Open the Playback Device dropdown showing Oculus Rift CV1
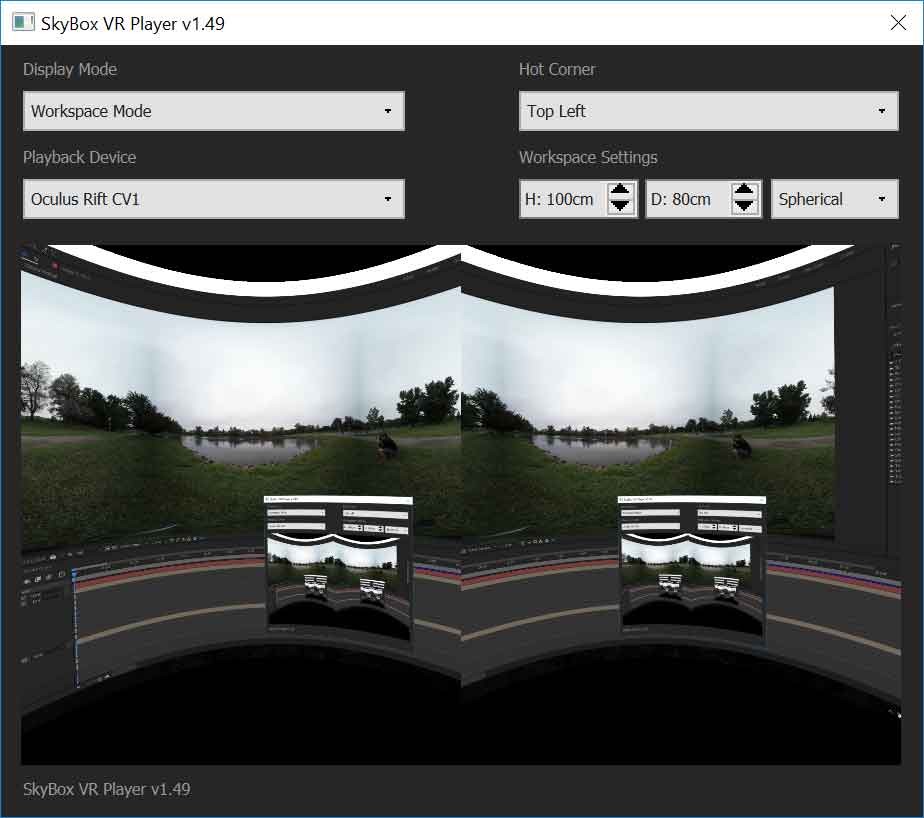Viewport: 924px width, 818px height. [213, 199]
